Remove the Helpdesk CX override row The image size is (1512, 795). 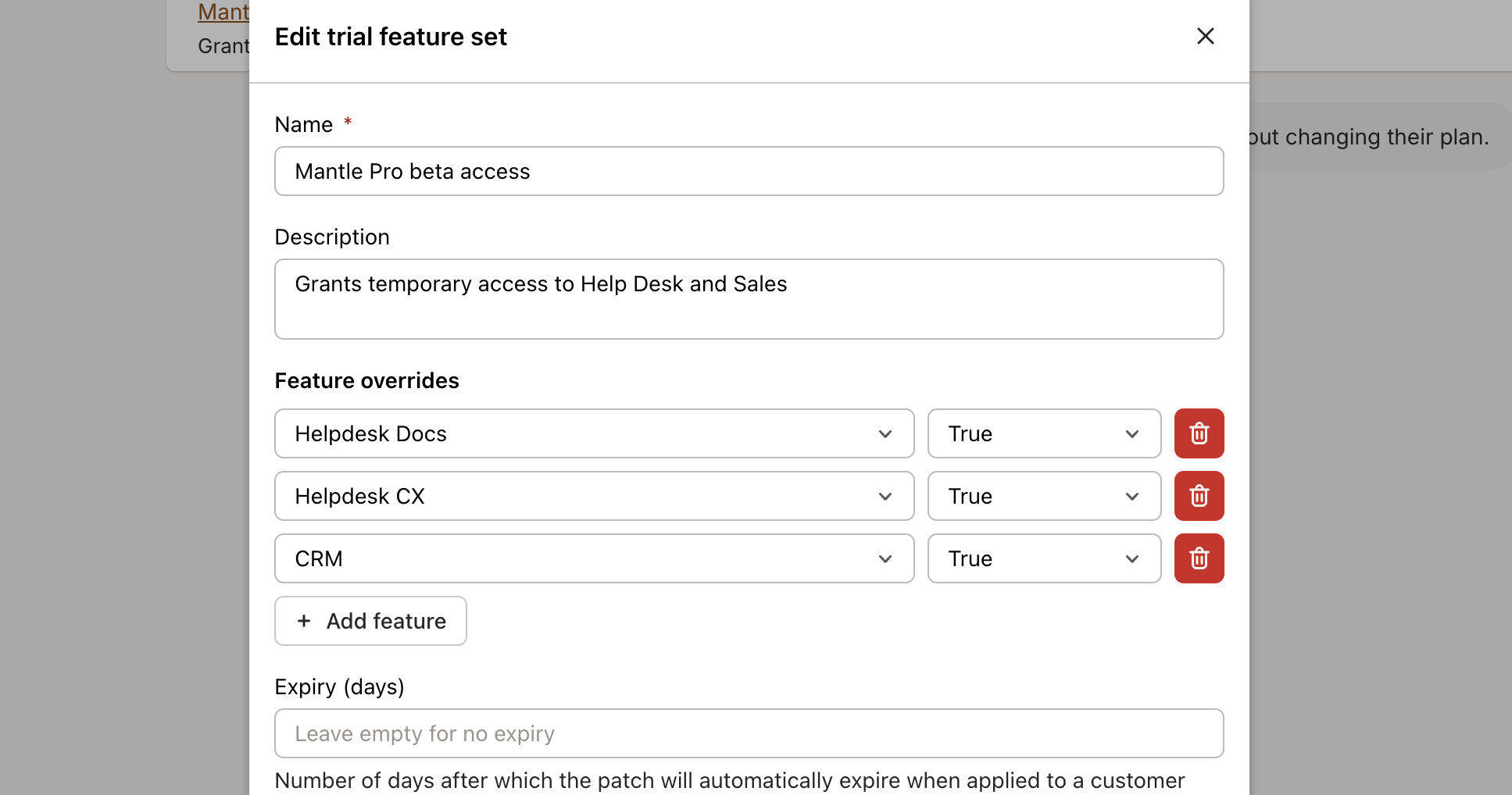click(1199, 496)
